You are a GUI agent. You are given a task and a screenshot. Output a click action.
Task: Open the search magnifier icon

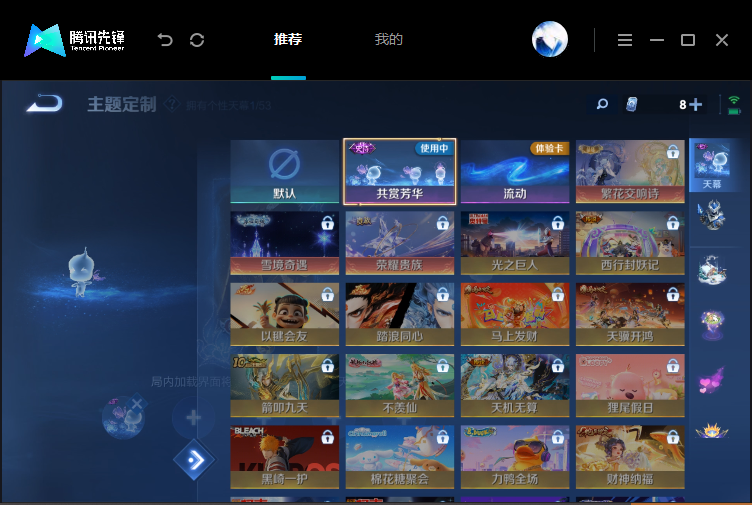(602, 104)
